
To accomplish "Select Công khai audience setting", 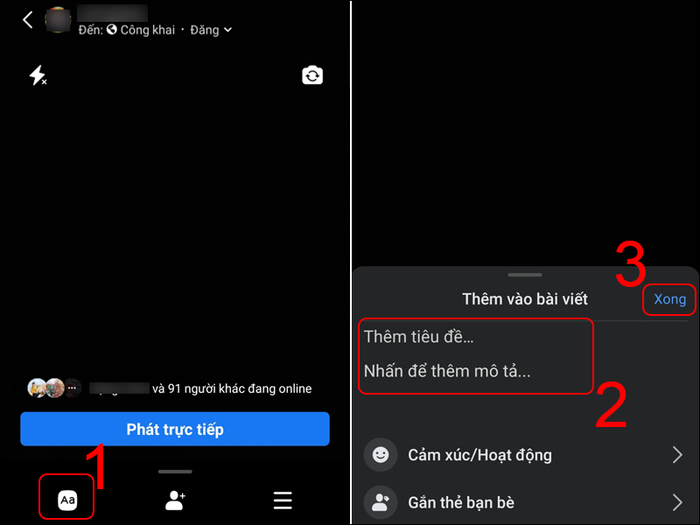I will click(141, 30).
